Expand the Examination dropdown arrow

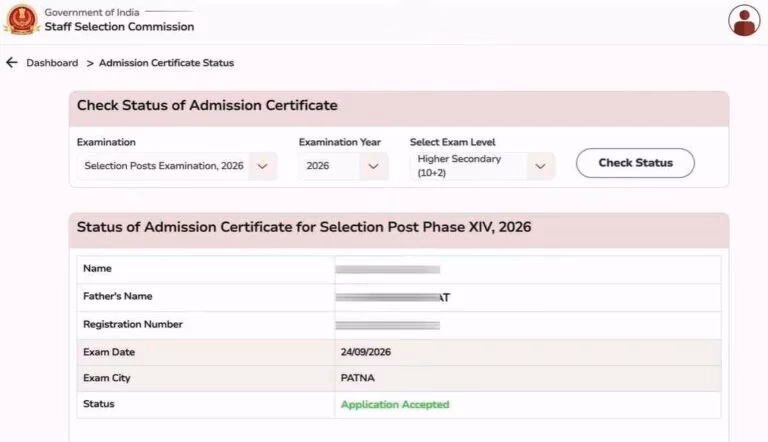point(263,166)
